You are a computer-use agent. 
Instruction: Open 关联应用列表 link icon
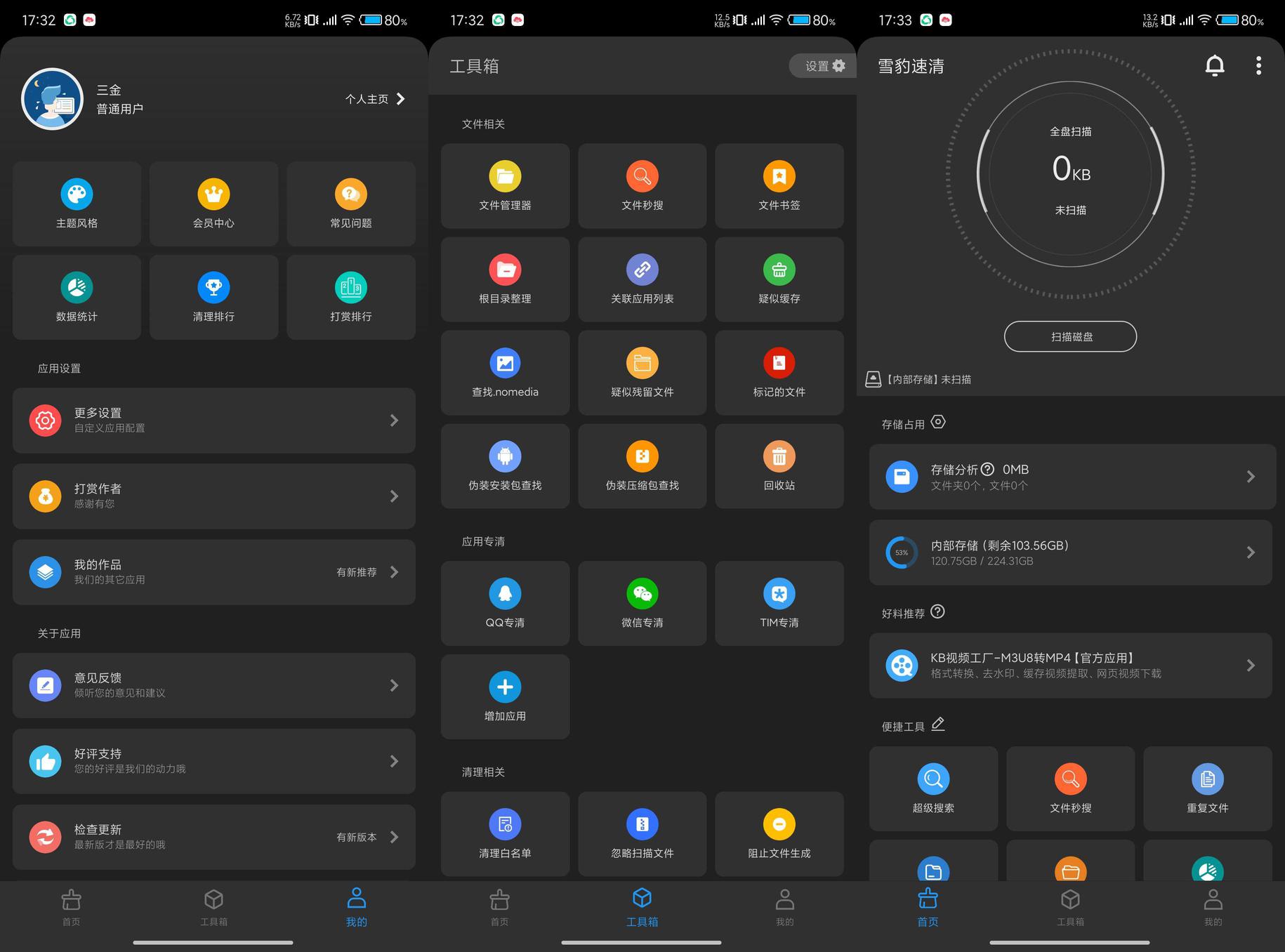(x=642, y=270)
